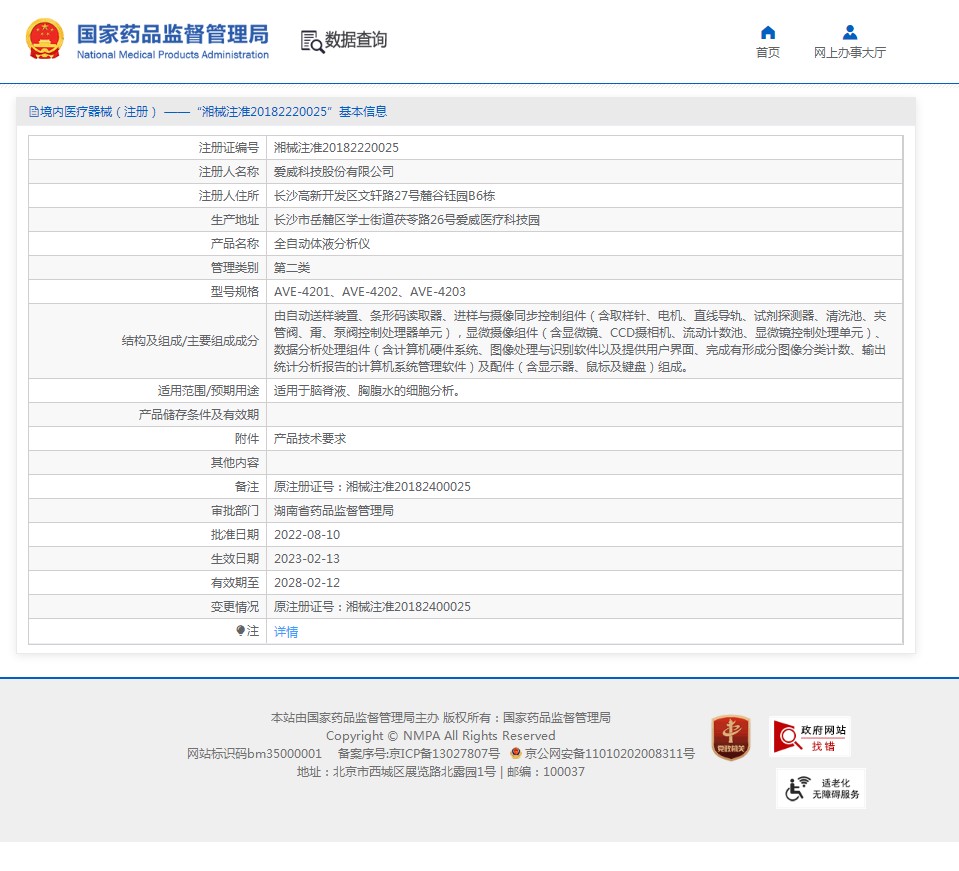Select the 网上办事大厅 navigation label
The height and width of the screenshot is (871, 959).
[850, 53]
